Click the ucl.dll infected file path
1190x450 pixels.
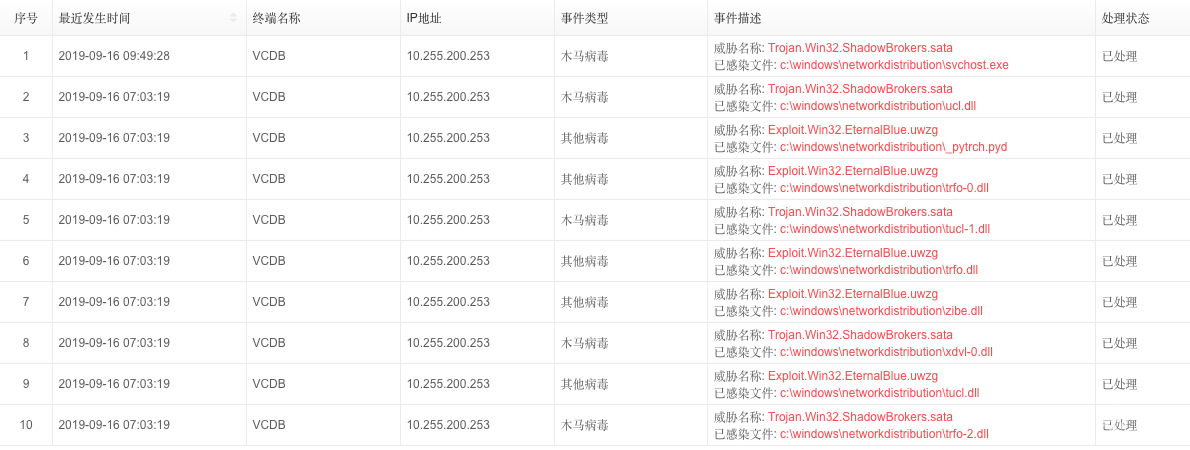[870, 106]
